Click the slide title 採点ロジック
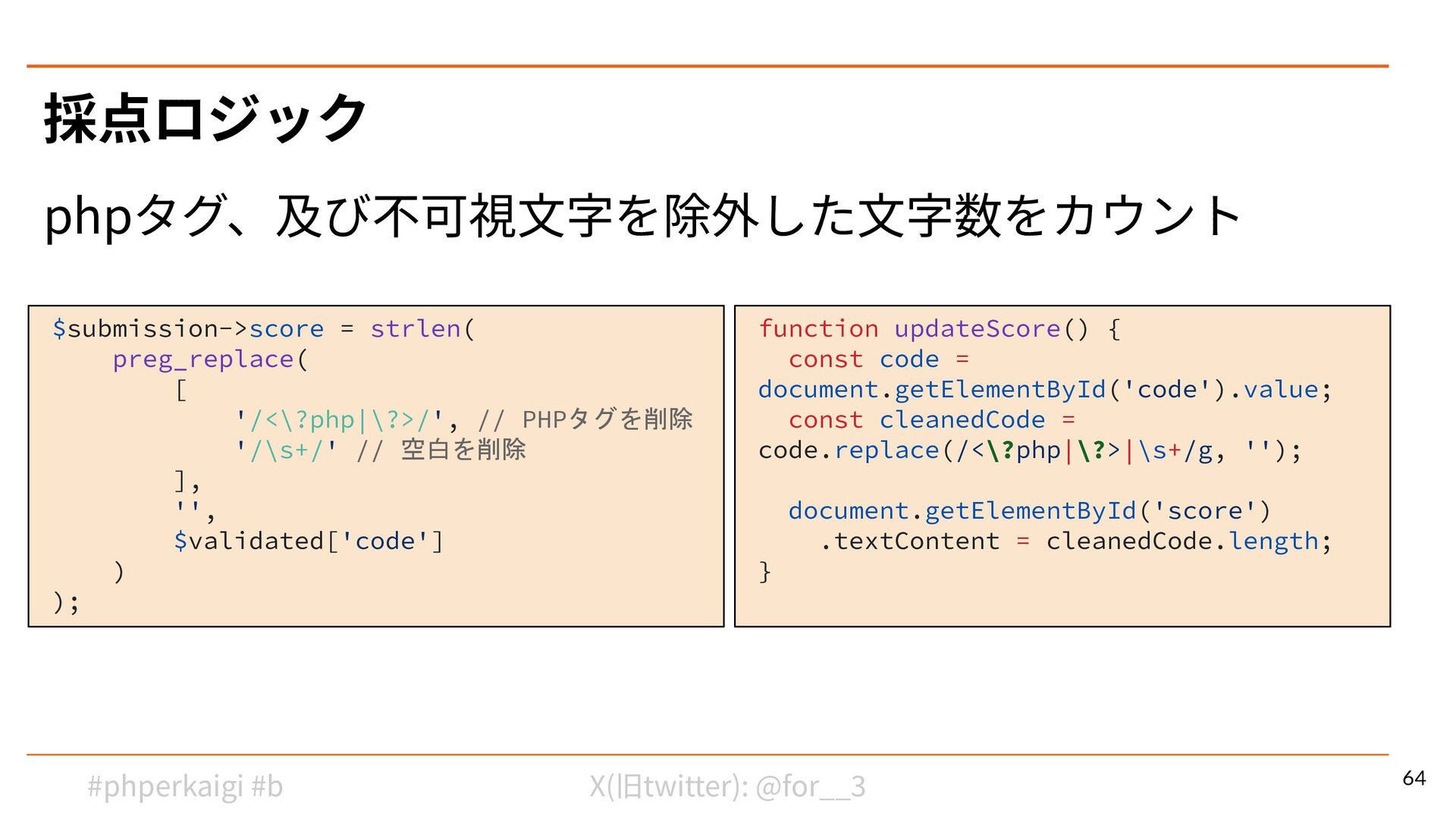 click(x=205, y=118)
